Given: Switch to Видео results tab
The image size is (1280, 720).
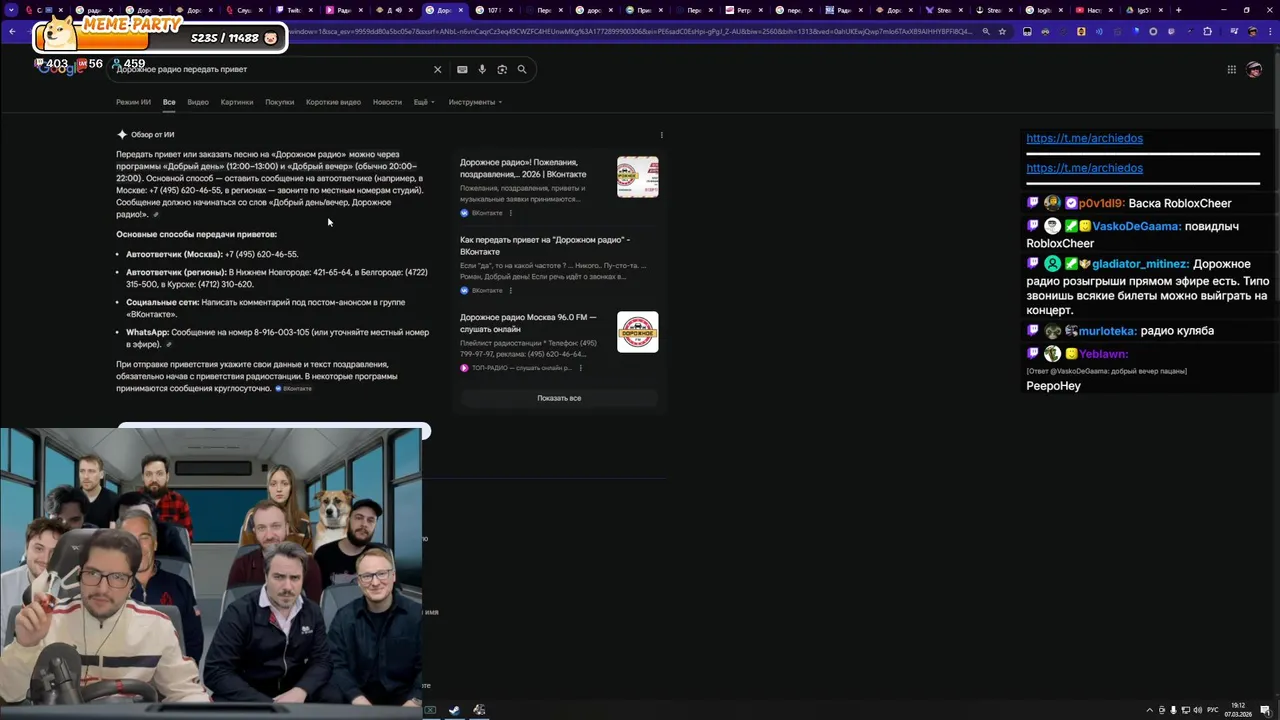Looking at the screenshot, I should point(198,102).
